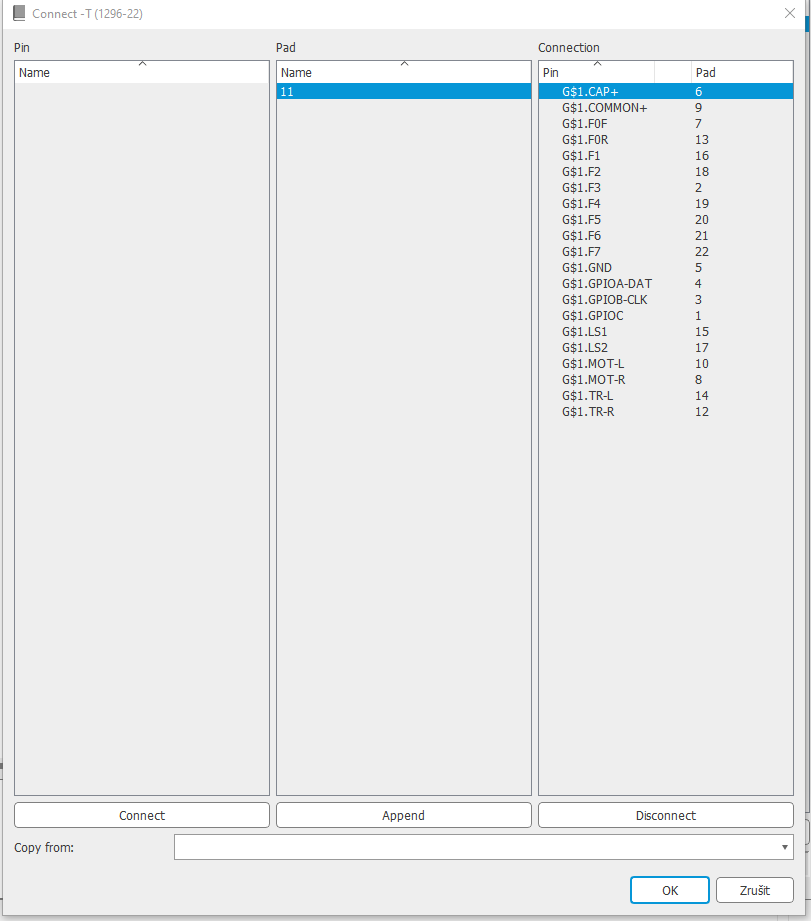Viewport: 811px width, 921px height.
Task: Sort connections by Pad column header
Action: tap(741, 72)
